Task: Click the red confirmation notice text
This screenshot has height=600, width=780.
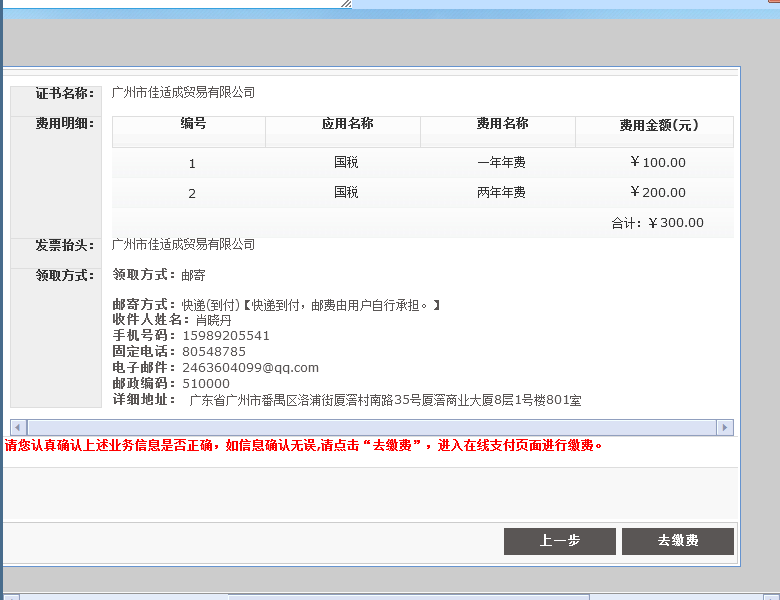Action: pos(303,445)
